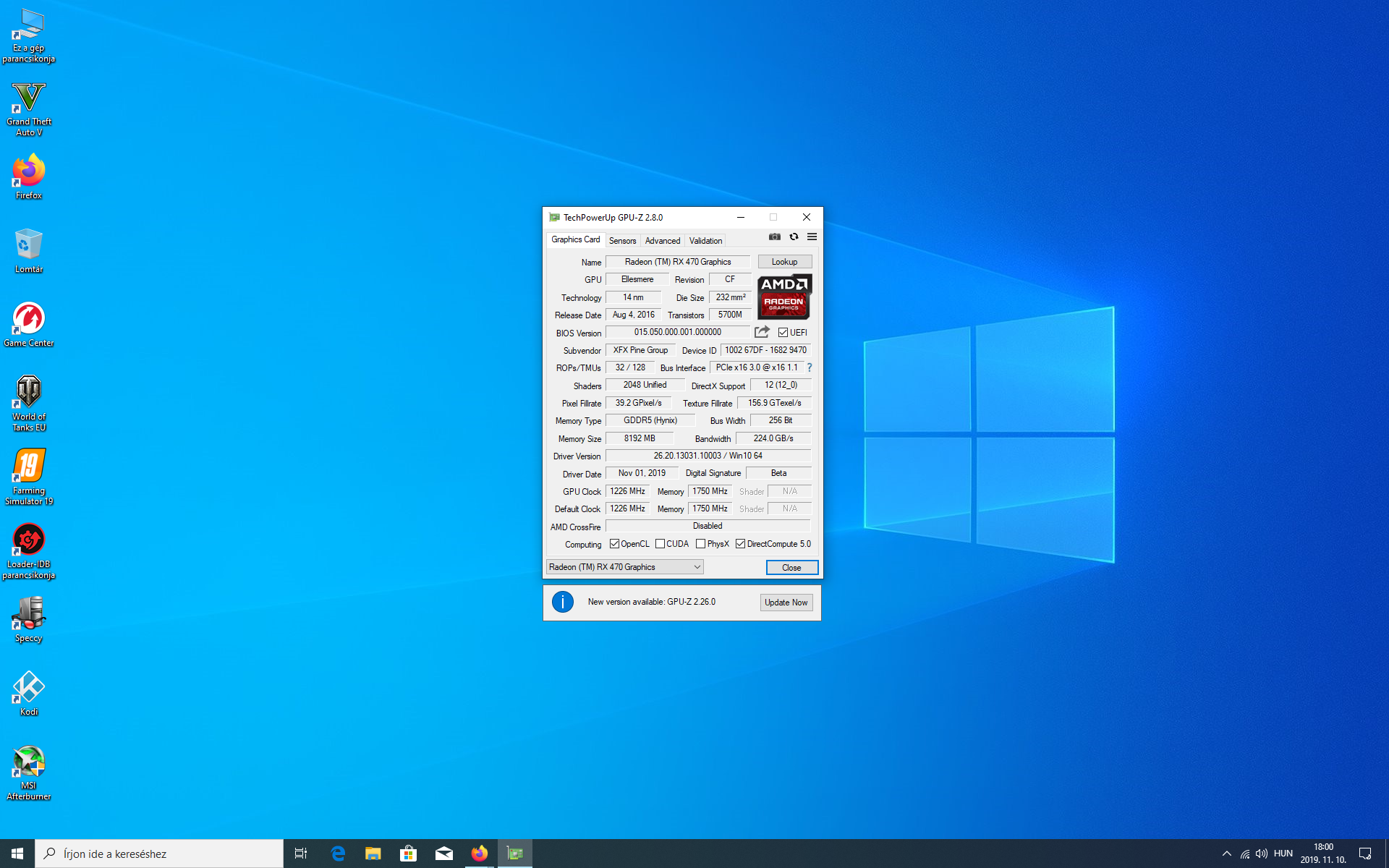The width and height of the screenshot is (1389, 868).
Task: Open the Windows Start menu
Action: pyautogui.click(x=17, y=854)
